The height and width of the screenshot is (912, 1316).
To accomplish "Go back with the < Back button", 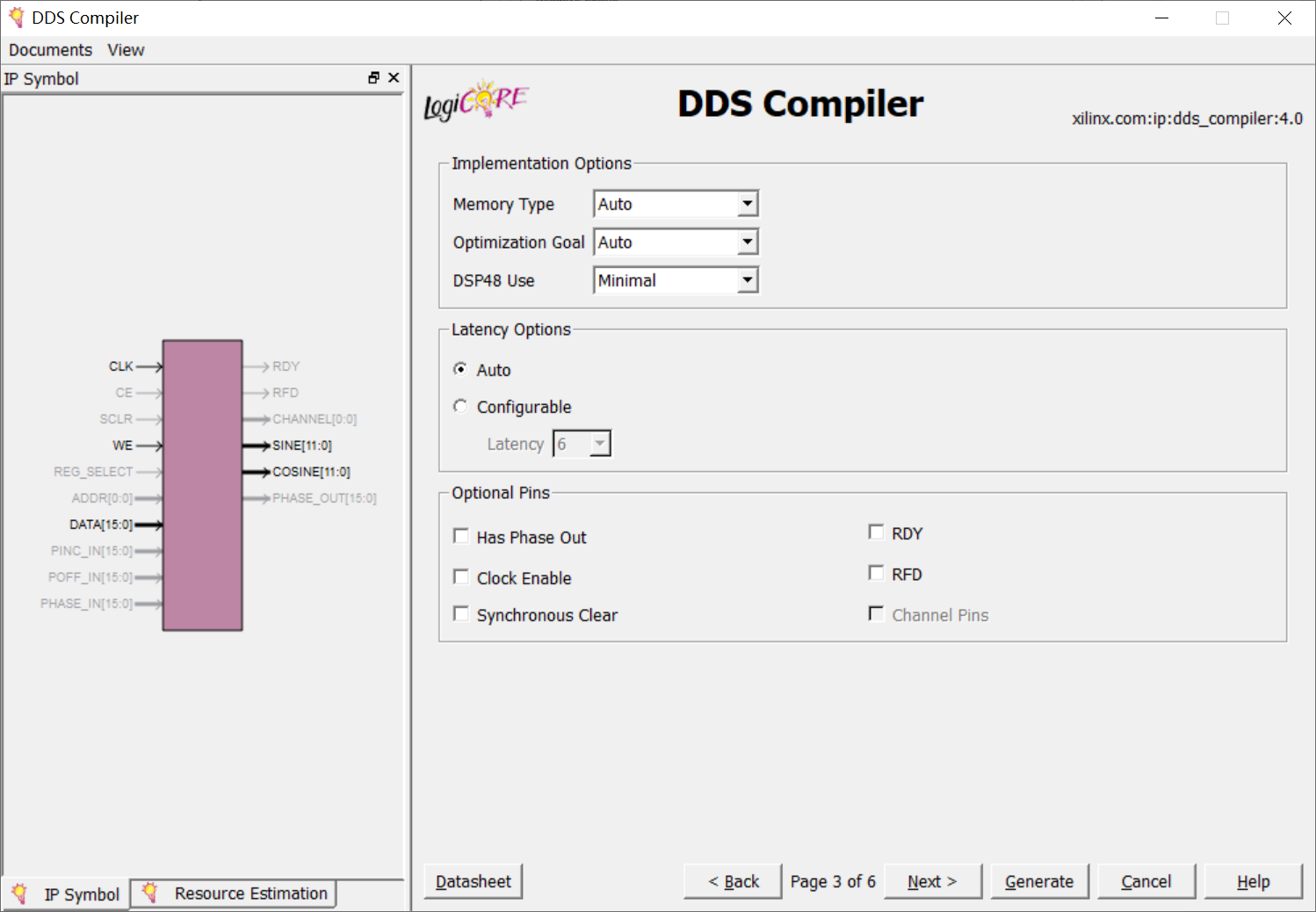I will (x=733, y=881).
